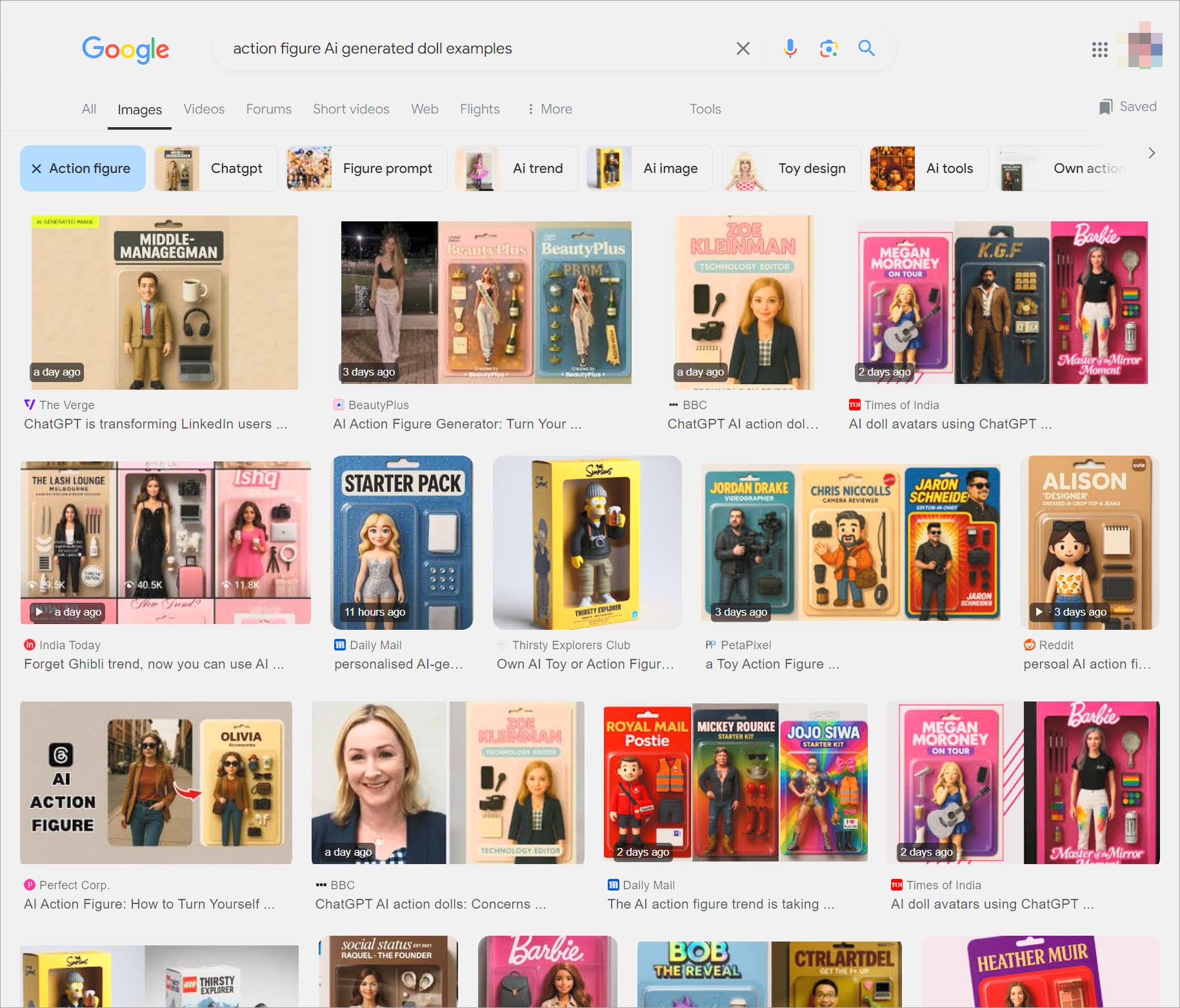Image resolution: width=1180 pixels, height=1008 pixels.
Task: Click the Google logo
Action: [125, 50]
